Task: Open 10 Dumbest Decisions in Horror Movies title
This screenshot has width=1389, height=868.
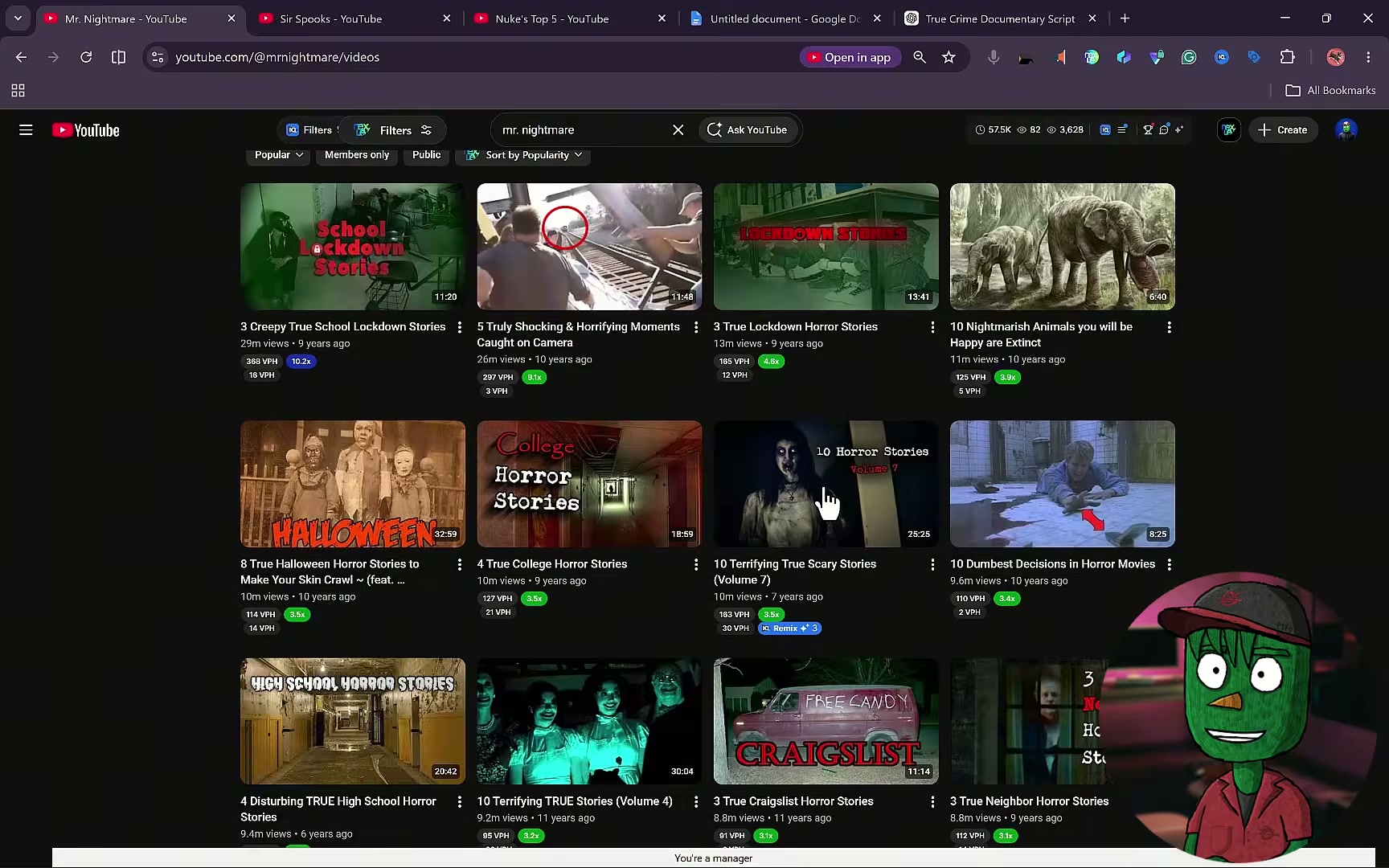Action: 1052,563
